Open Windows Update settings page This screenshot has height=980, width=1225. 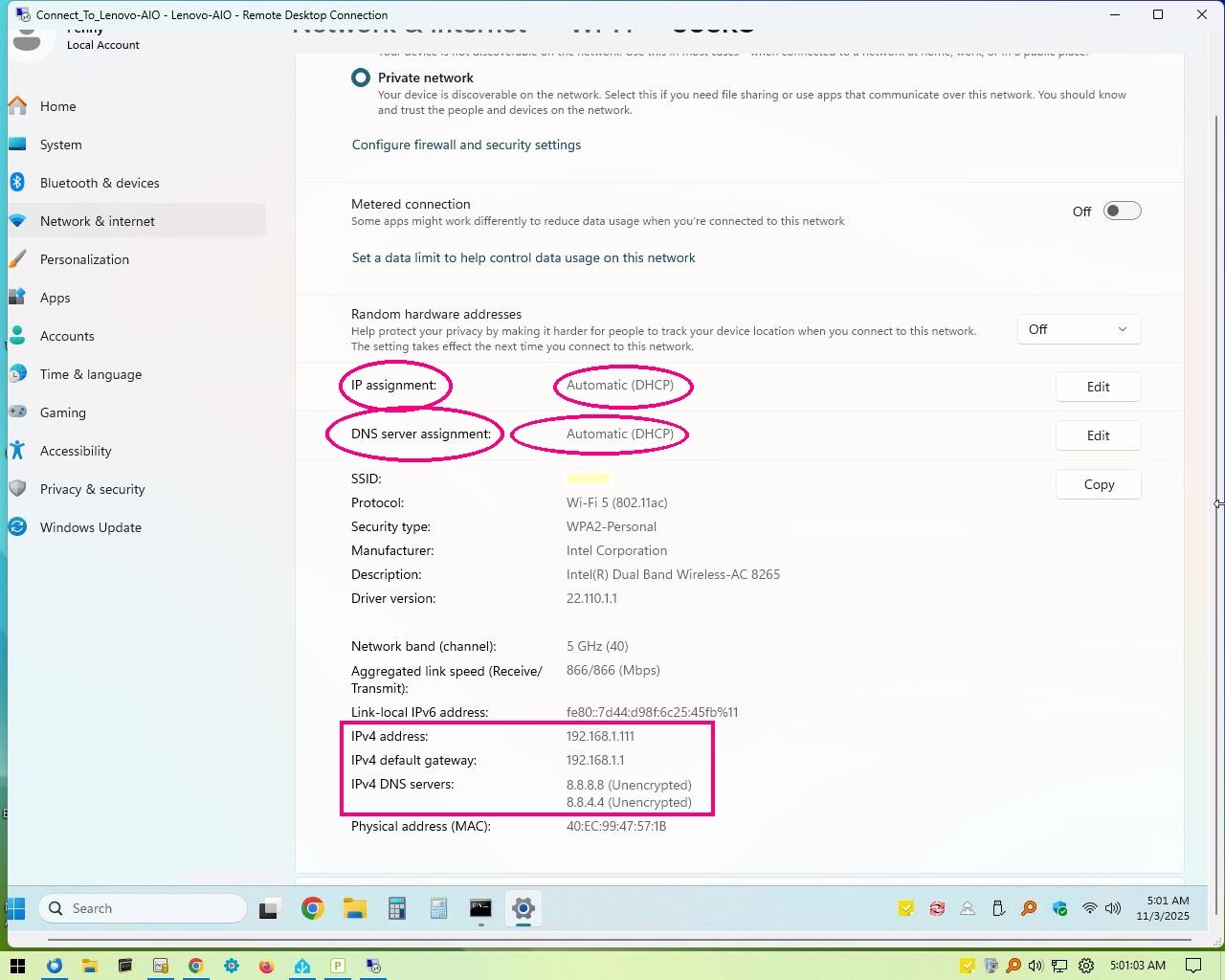pos(90,527)
